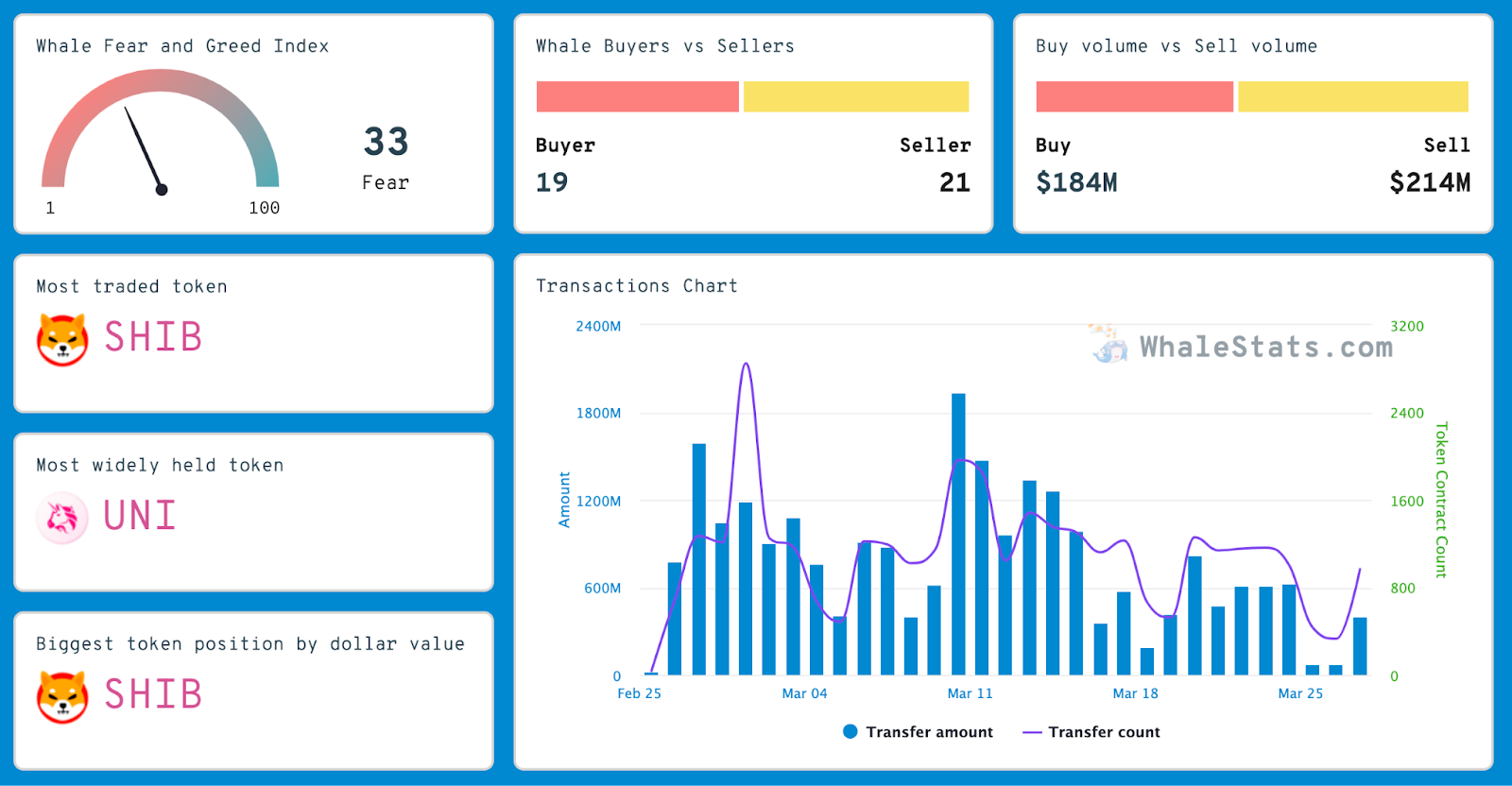This screenshot has width=1512, height=786.
Task: Click the Mar 25 x-axis date label
Action: pyautogui.click(x=1300, y=693)
